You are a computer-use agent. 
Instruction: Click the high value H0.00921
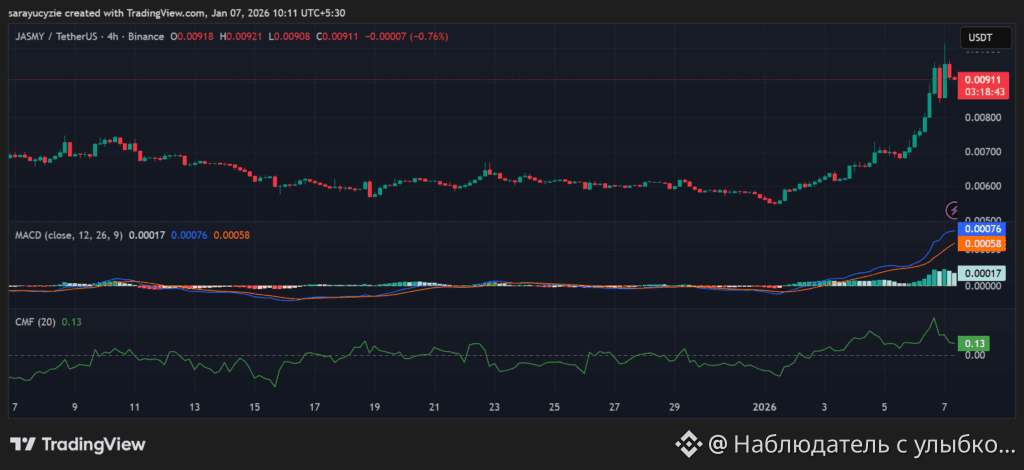(242, 37)
